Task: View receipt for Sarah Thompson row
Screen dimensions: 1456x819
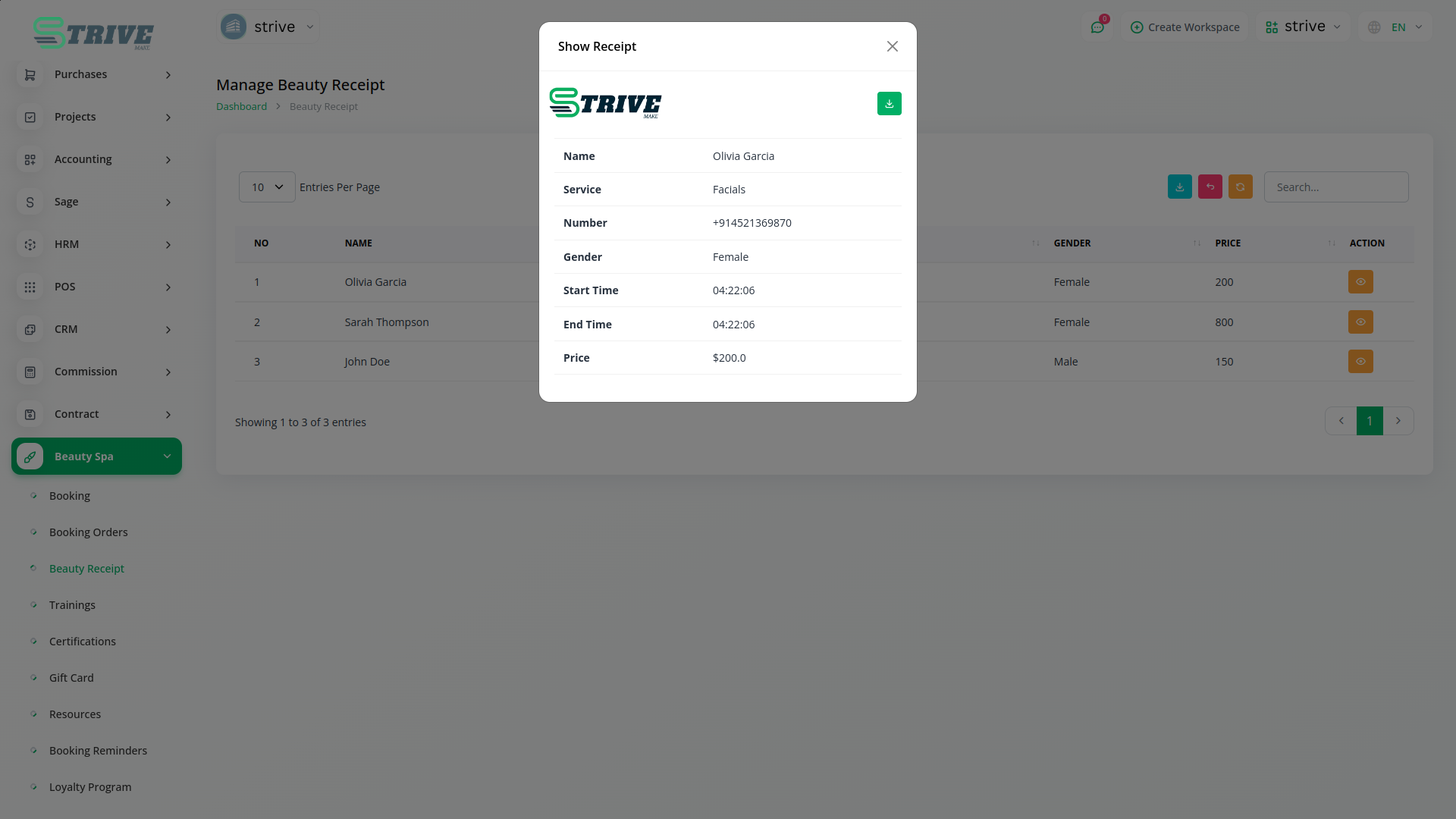Action: (x=1360, y=322)
